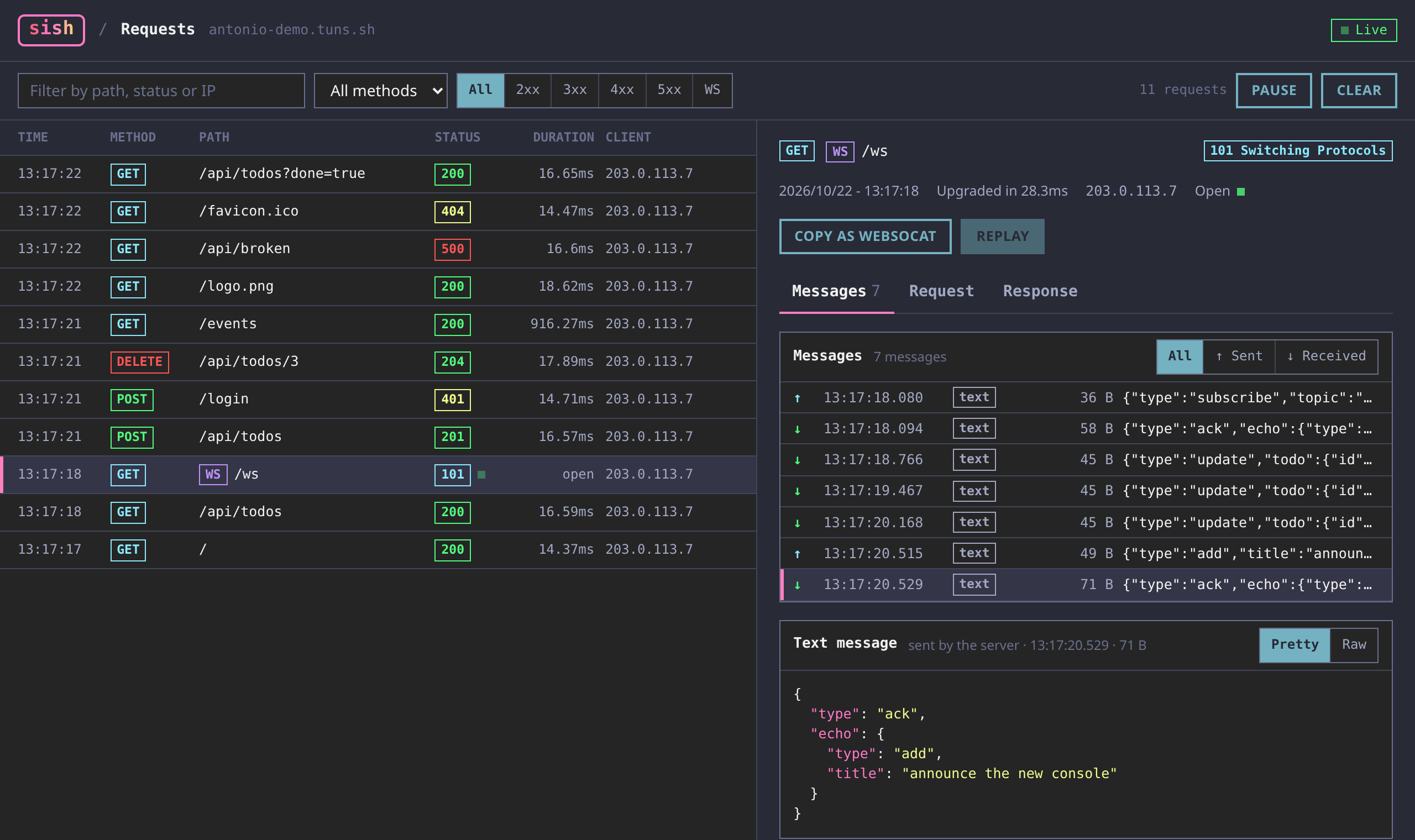
Task: Click the 101 Switching Protocols badge
Action: pos(1297,150)
